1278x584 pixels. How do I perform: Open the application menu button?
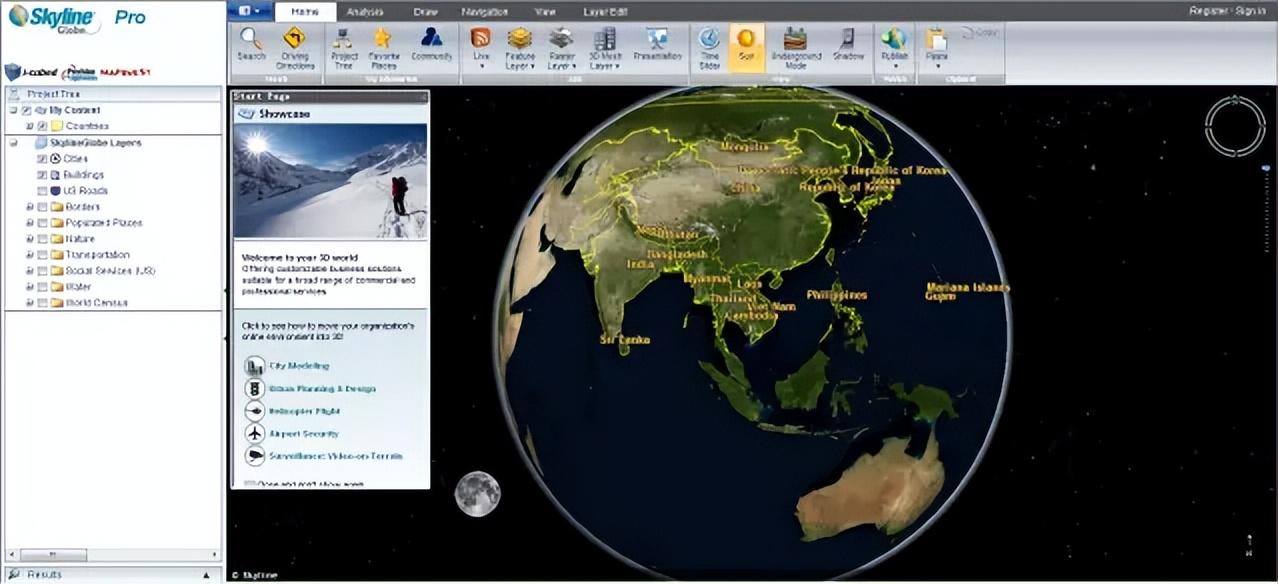[250, 10]
